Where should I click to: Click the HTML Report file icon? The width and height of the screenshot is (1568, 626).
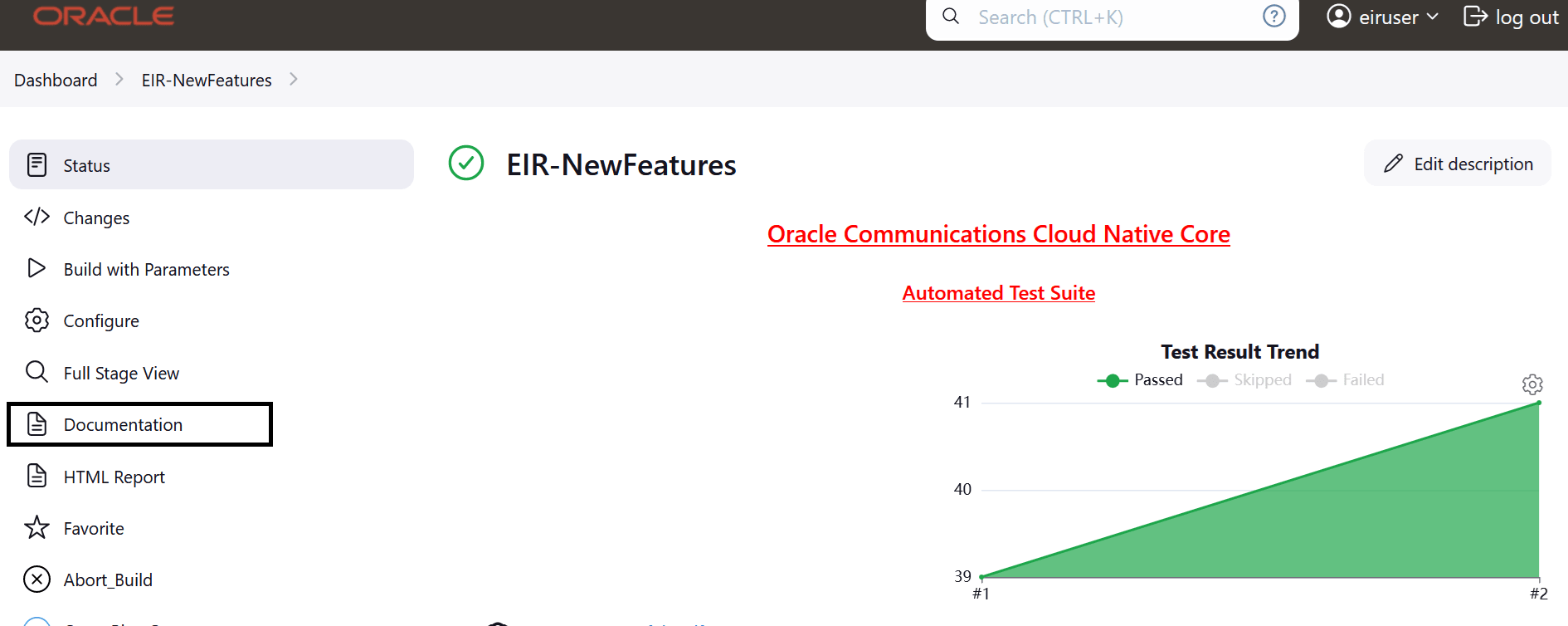[37, 476]
